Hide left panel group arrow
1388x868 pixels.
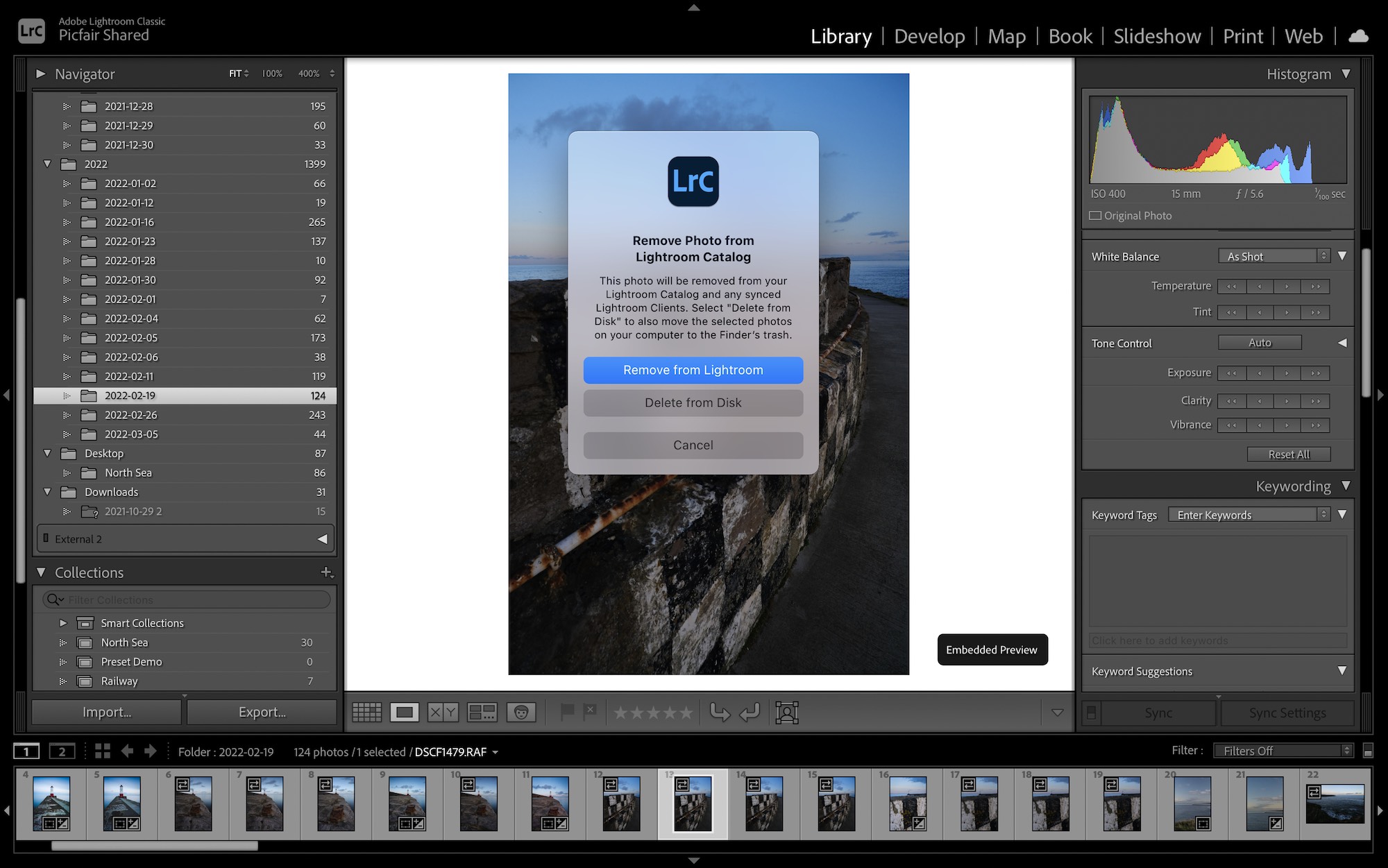[6, 395]
